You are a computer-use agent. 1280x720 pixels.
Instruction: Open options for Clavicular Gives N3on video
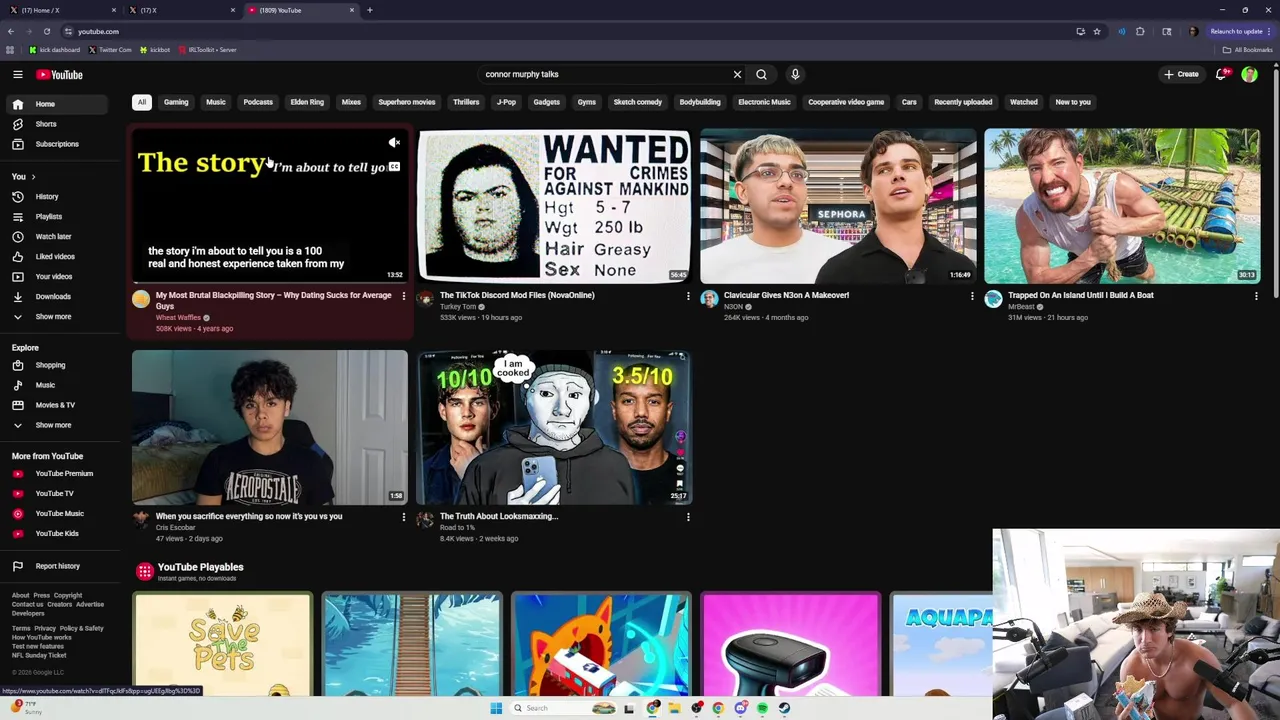tap(972, 296)
